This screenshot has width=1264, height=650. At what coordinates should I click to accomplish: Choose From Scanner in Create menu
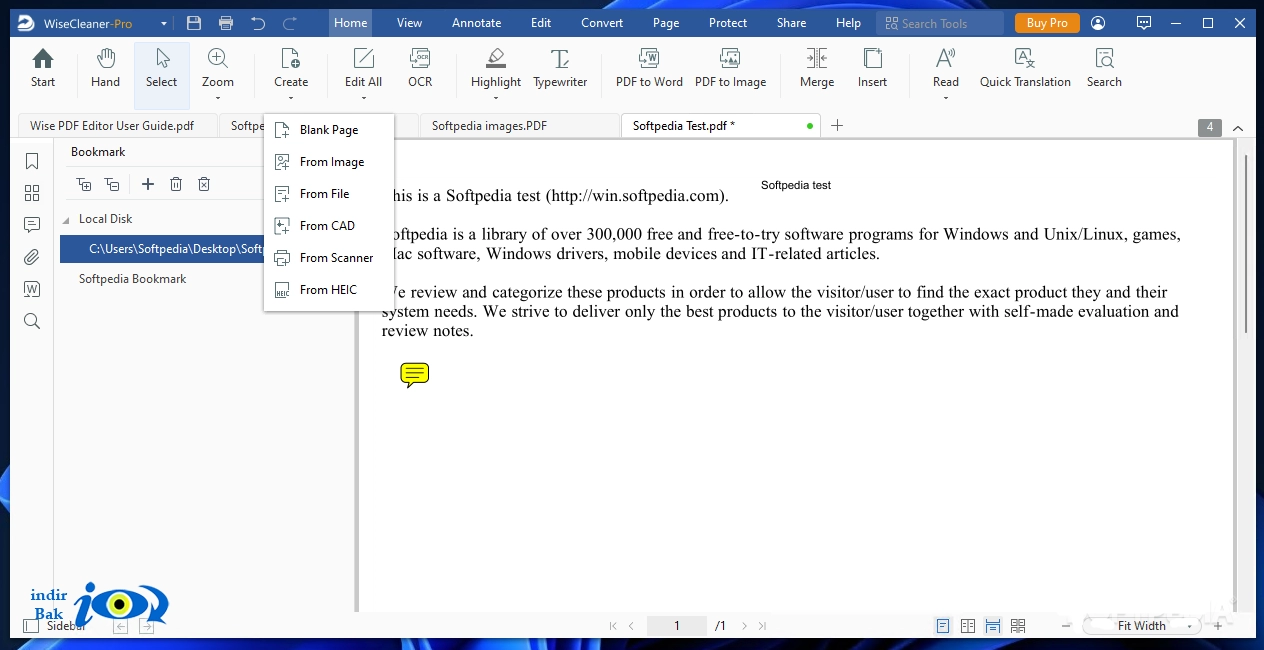(329, 258)
